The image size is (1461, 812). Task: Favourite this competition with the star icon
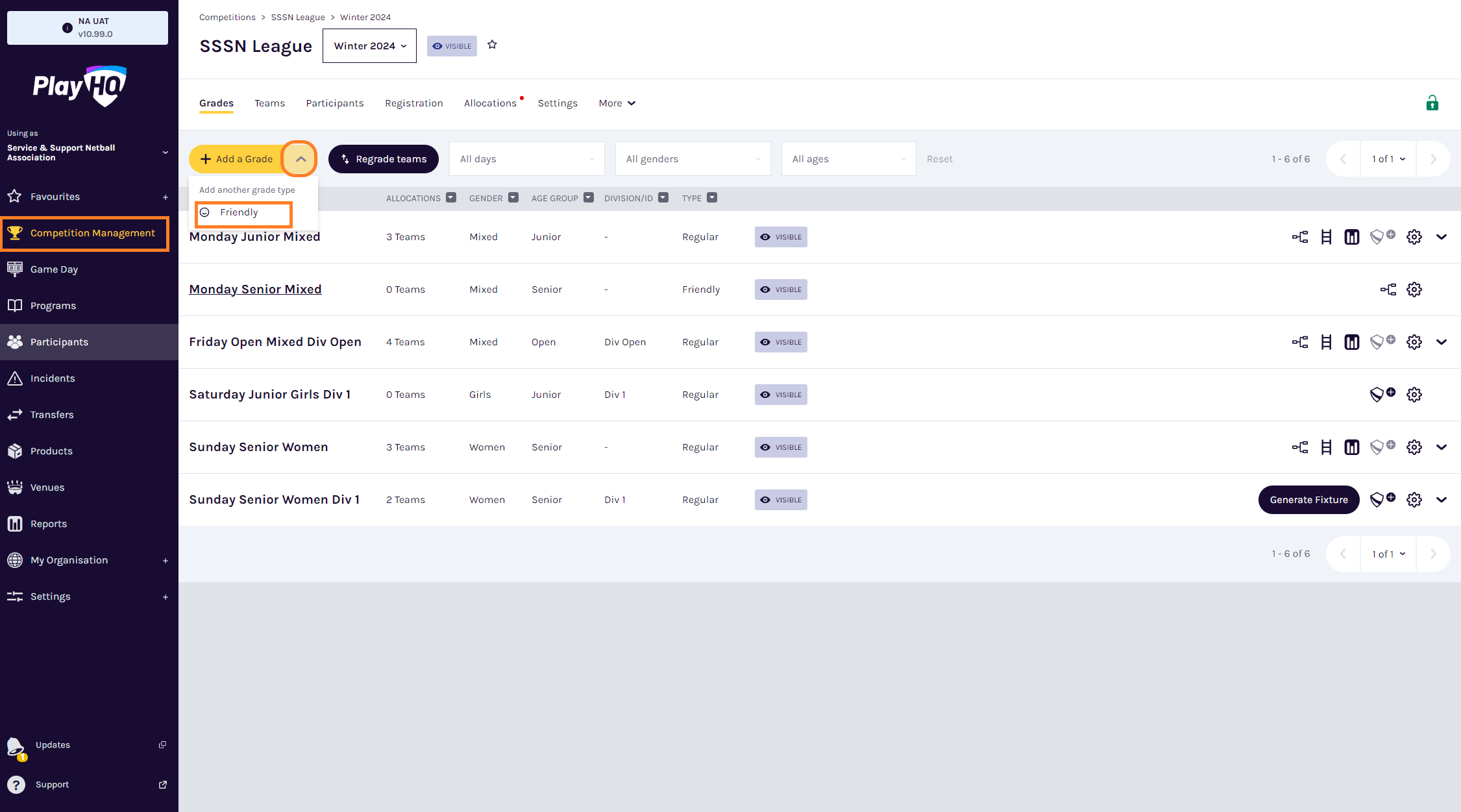(x=492, y=45)
